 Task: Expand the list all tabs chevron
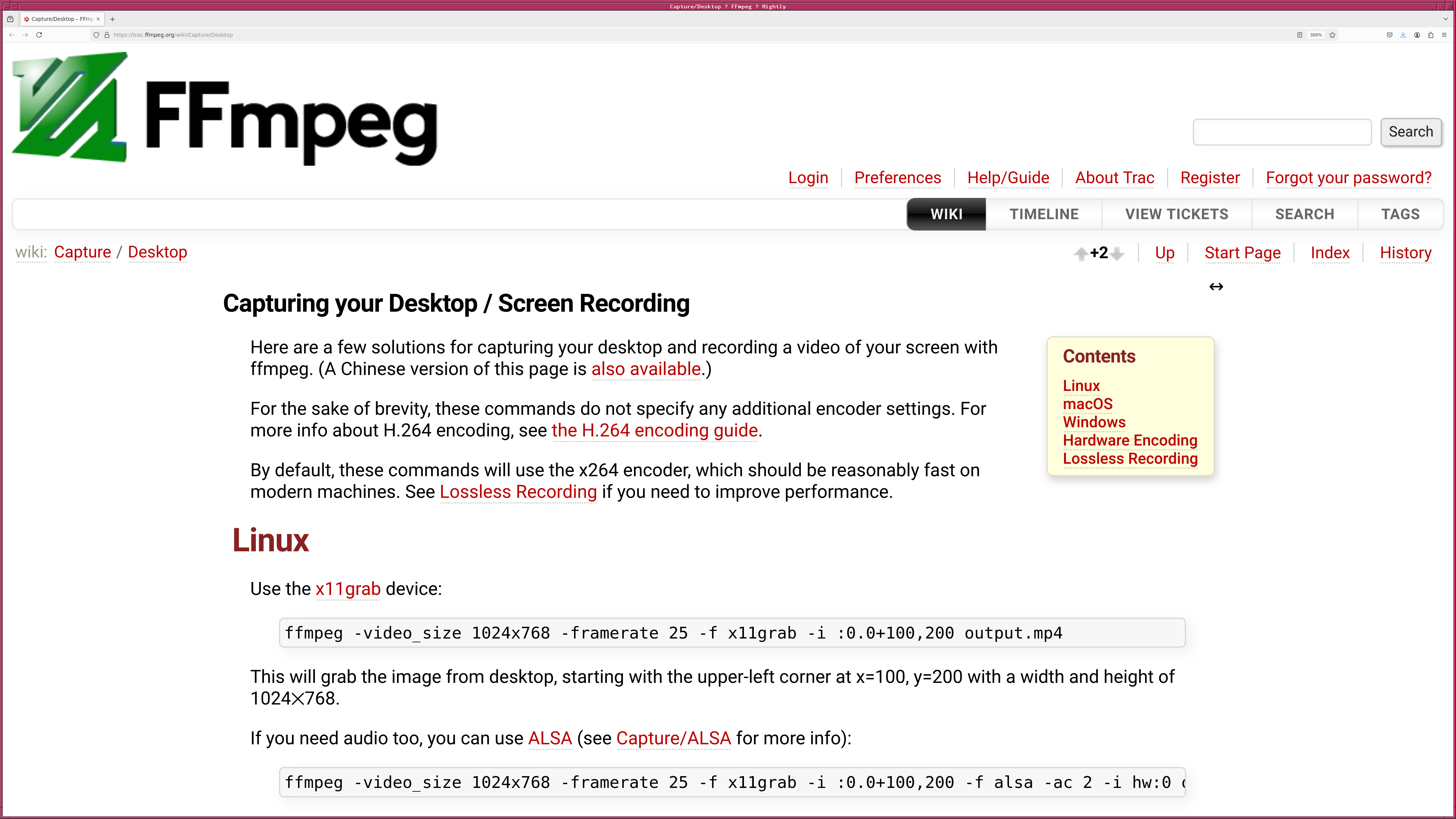pos(1445,19)
